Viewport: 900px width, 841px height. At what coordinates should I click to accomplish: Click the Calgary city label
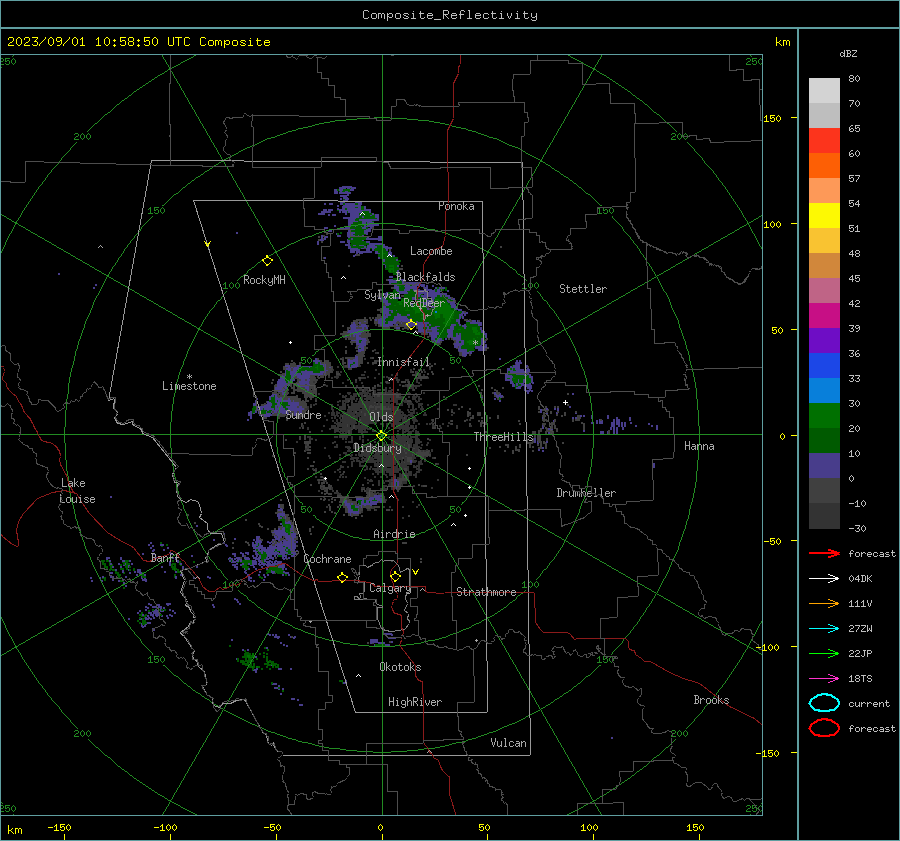tap(390, 588)
